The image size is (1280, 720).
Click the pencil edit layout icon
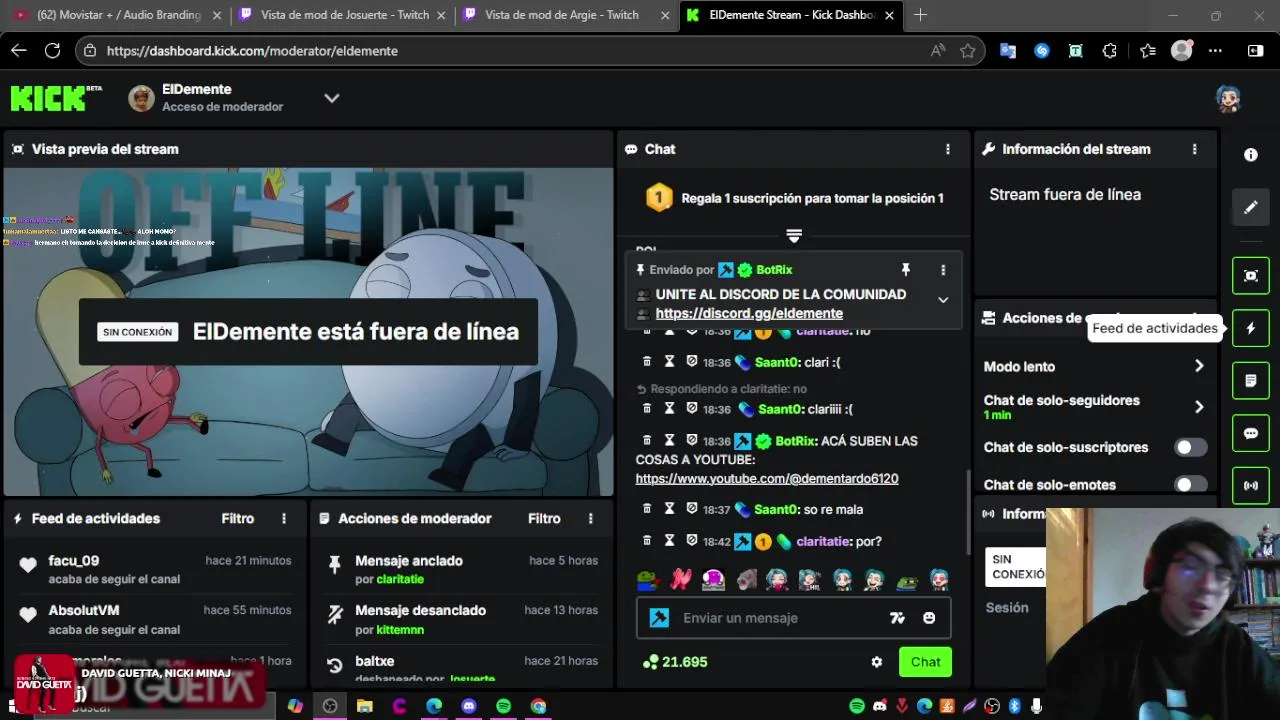click(1250, 207)
